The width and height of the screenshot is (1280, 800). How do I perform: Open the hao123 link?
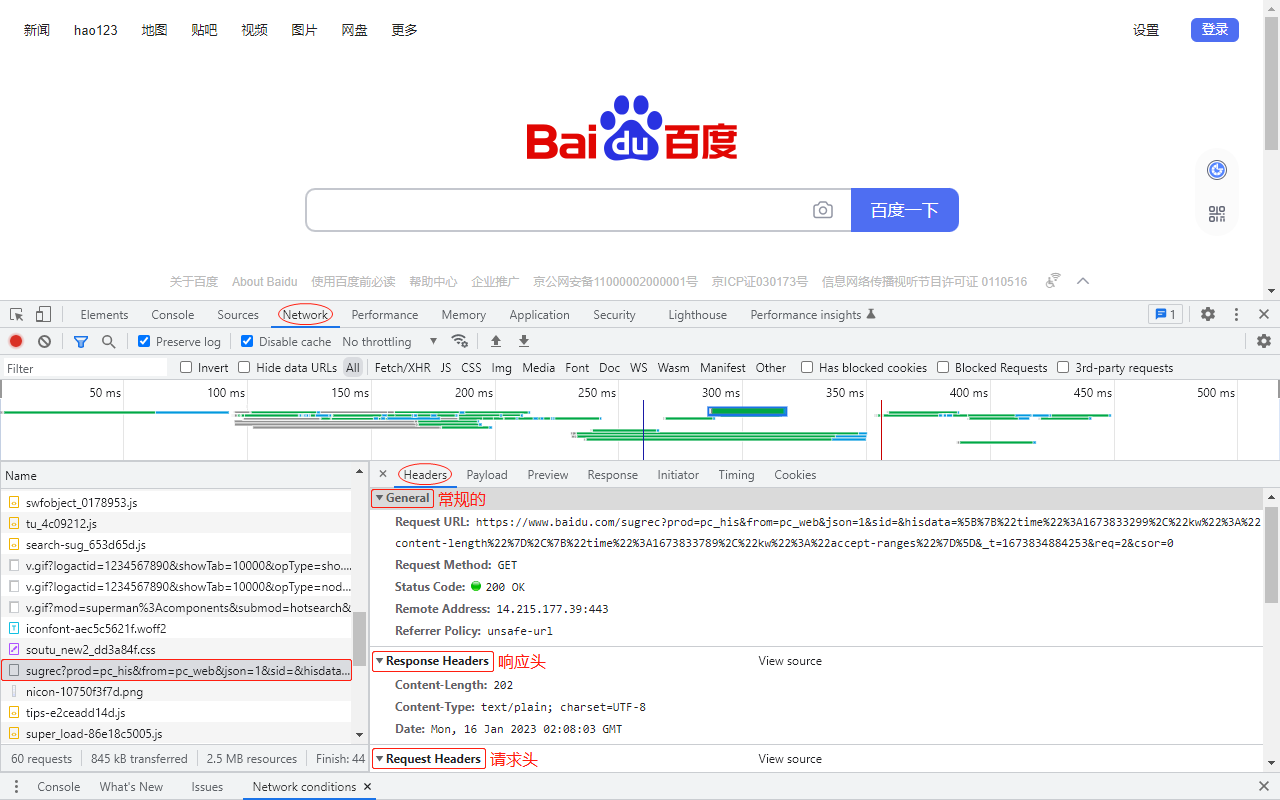pos(96,30)
